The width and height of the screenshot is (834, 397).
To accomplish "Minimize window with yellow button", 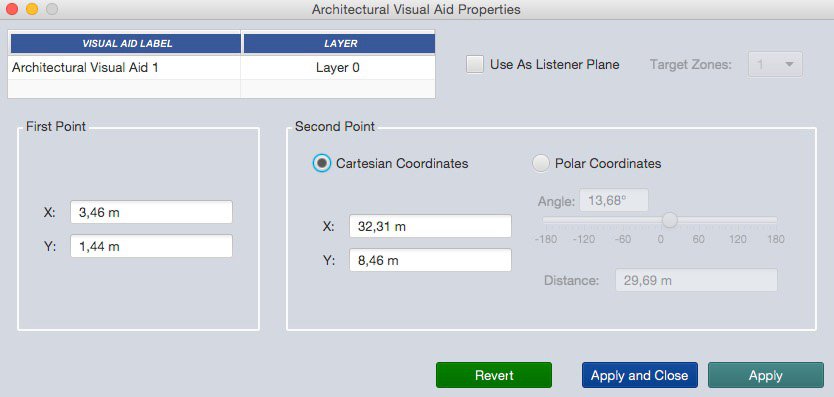I will pyautogui.click(x=32, y=9).
